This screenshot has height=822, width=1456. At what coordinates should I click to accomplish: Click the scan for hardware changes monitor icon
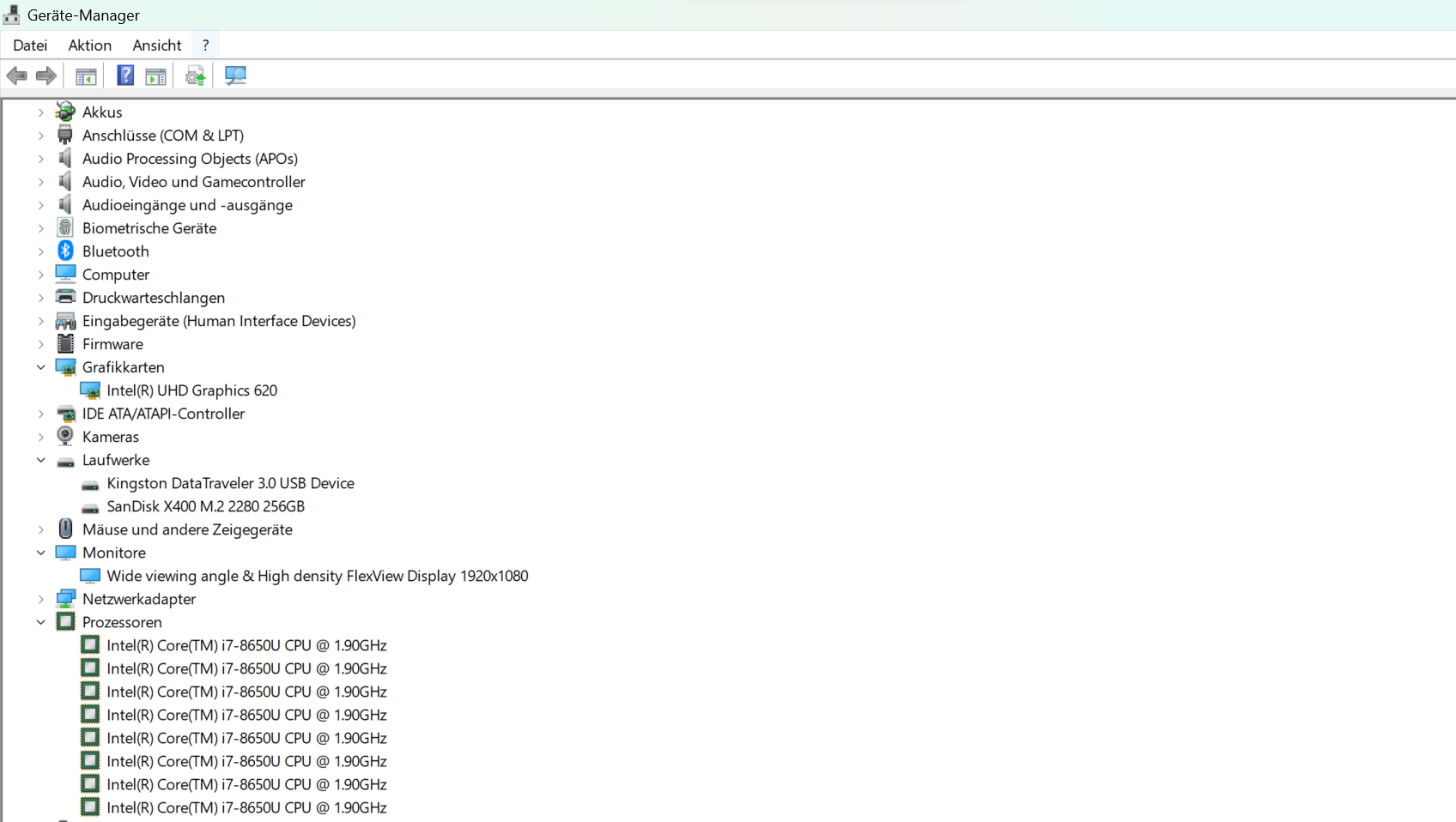pos(235,76)
